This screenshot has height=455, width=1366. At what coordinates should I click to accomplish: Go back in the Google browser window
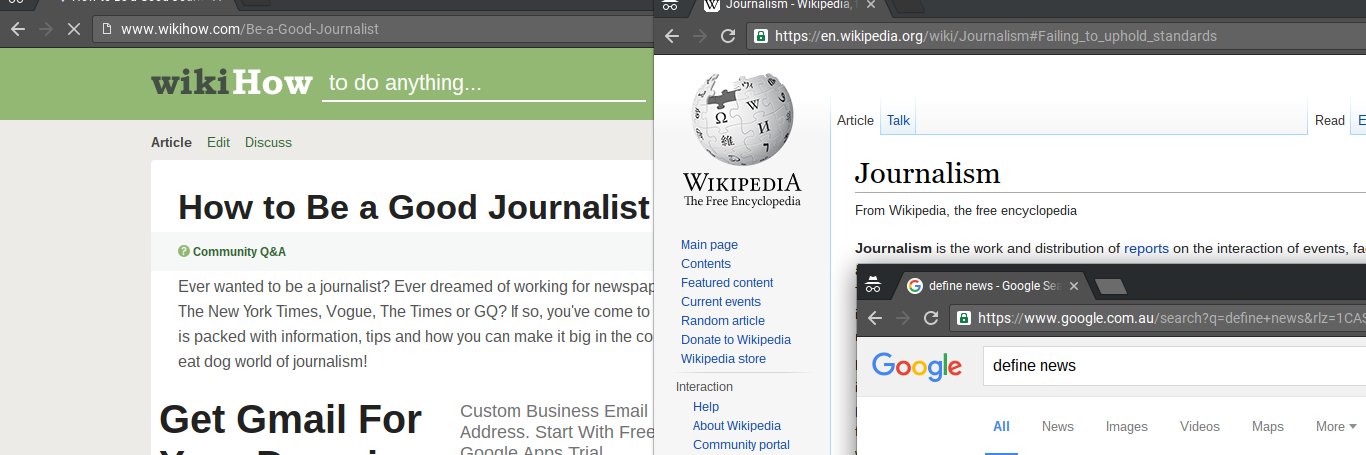pyautogui.click(x=875, y=318)
